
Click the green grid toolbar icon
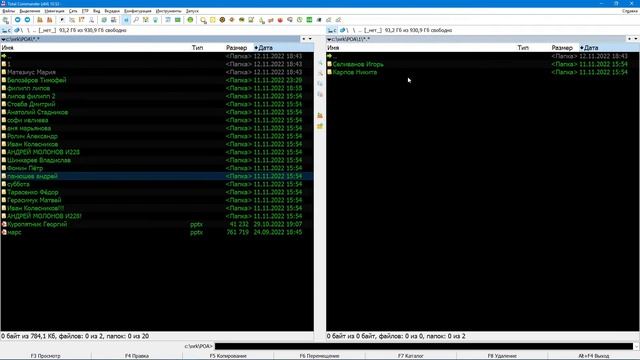[x=309, y=20]
